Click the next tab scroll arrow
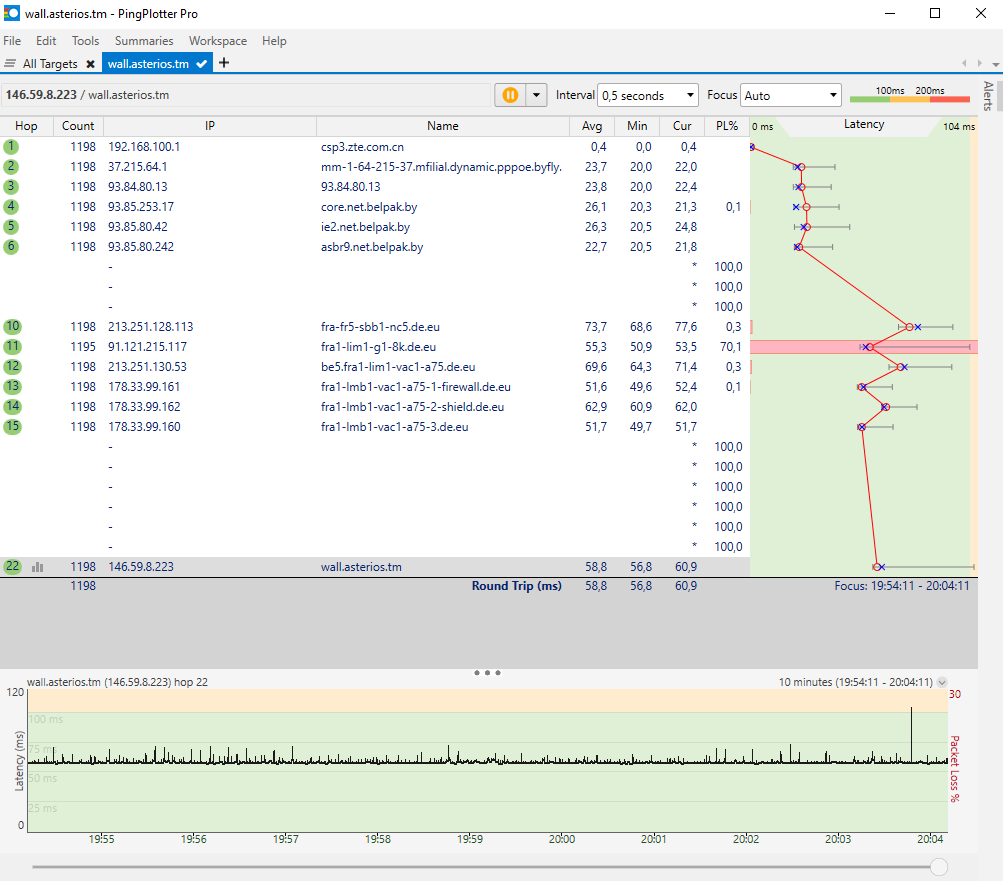This screenshot has height=881, width=1003. [x=979, y=63]
